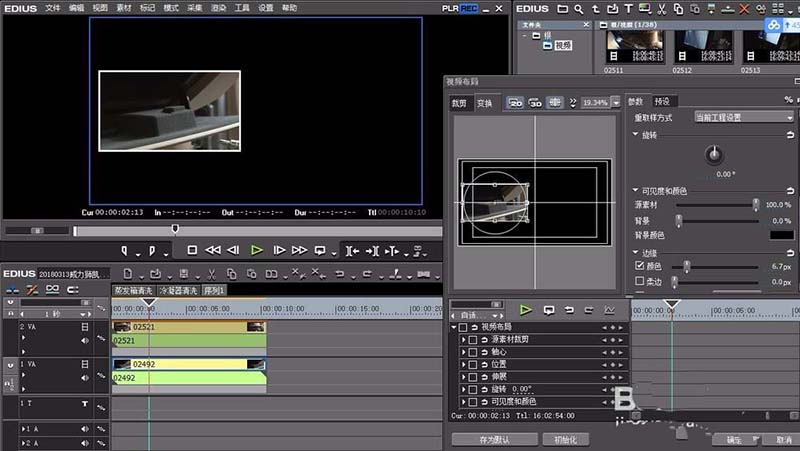
Task: Play the layout keyframe preview
Action: (x=526, y=310)
